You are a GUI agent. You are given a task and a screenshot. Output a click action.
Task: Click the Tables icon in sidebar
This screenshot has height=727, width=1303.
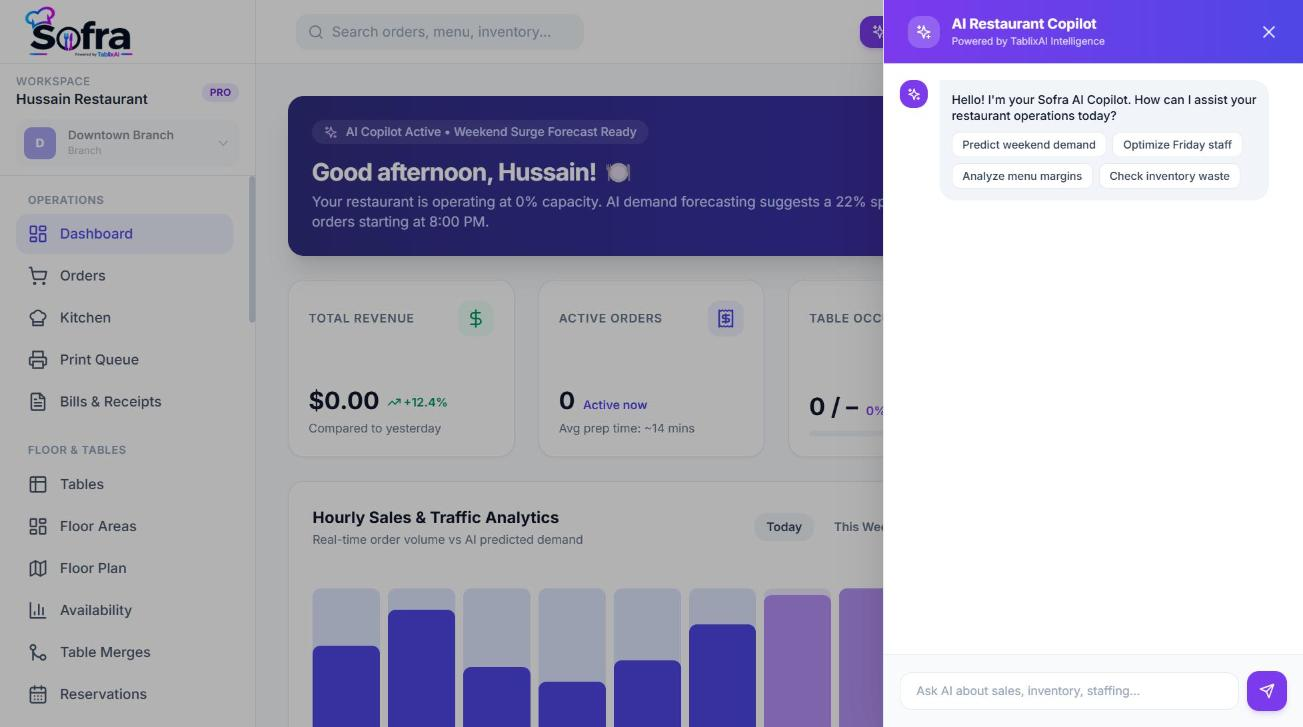coord(38,484)
